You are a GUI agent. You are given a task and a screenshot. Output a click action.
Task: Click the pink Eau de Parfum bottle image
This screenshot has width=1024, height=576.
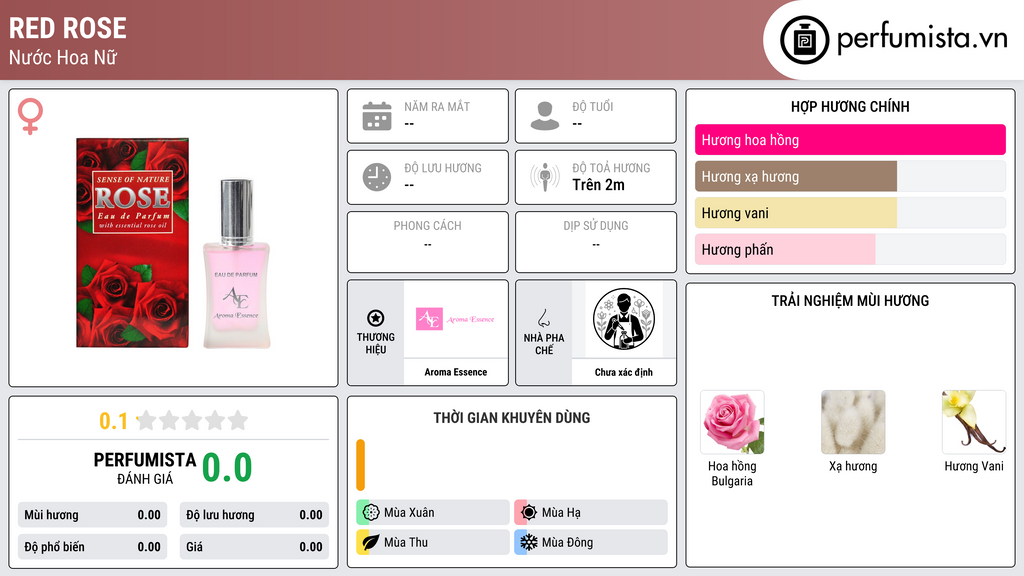236,263
